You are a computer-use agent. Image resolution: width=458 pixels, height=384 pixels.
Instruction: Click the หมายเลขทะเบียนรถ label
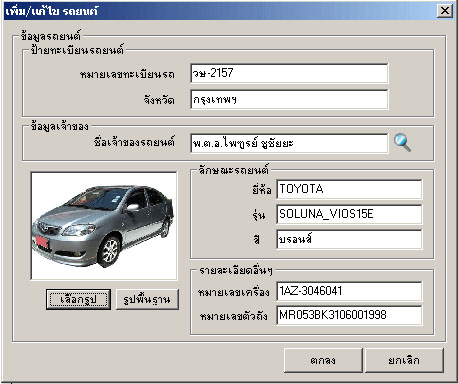[127, 74]
